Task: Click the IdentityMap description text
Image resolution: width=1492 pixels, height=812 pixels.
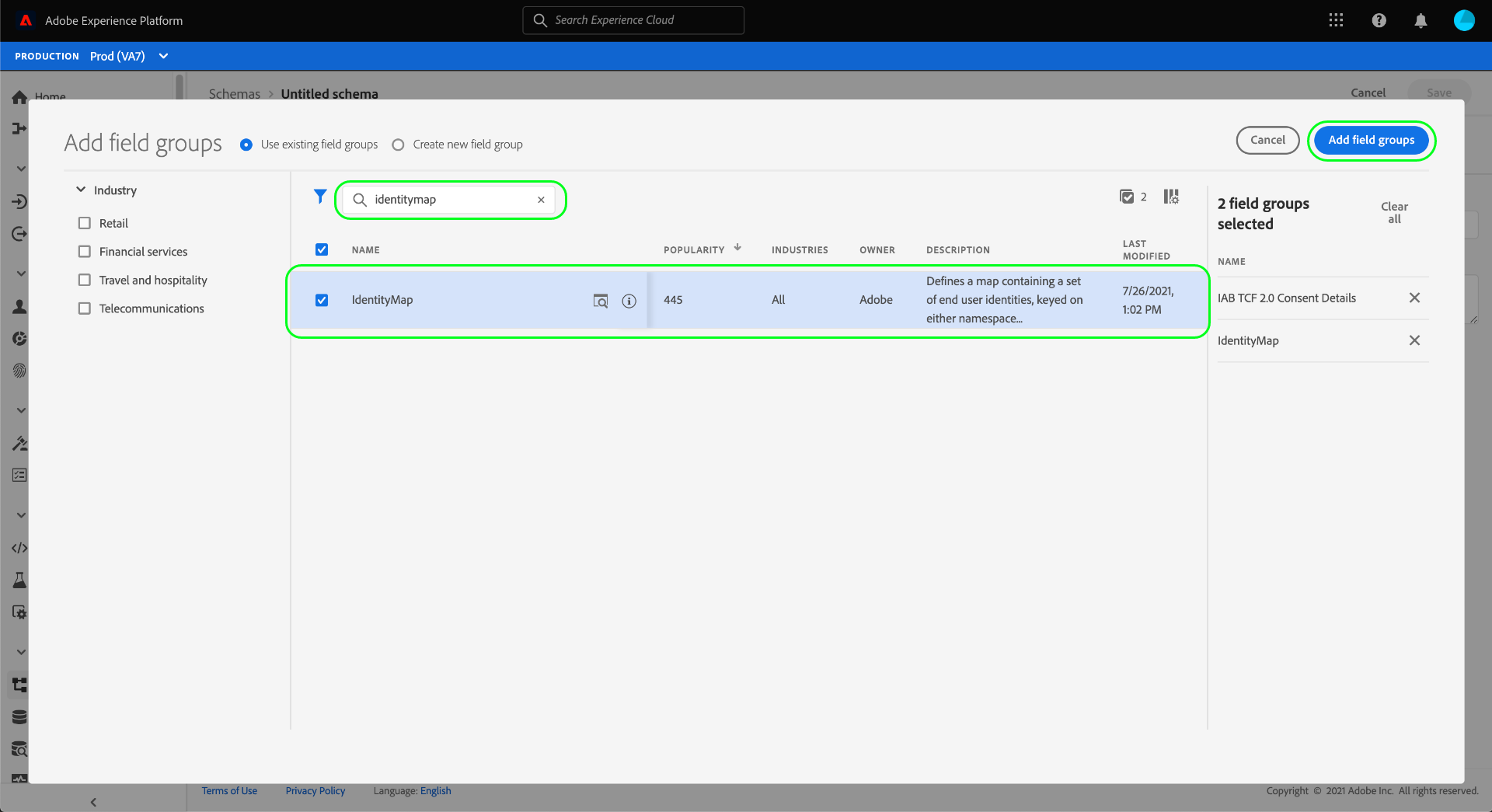Action: tap(1004, 300)
